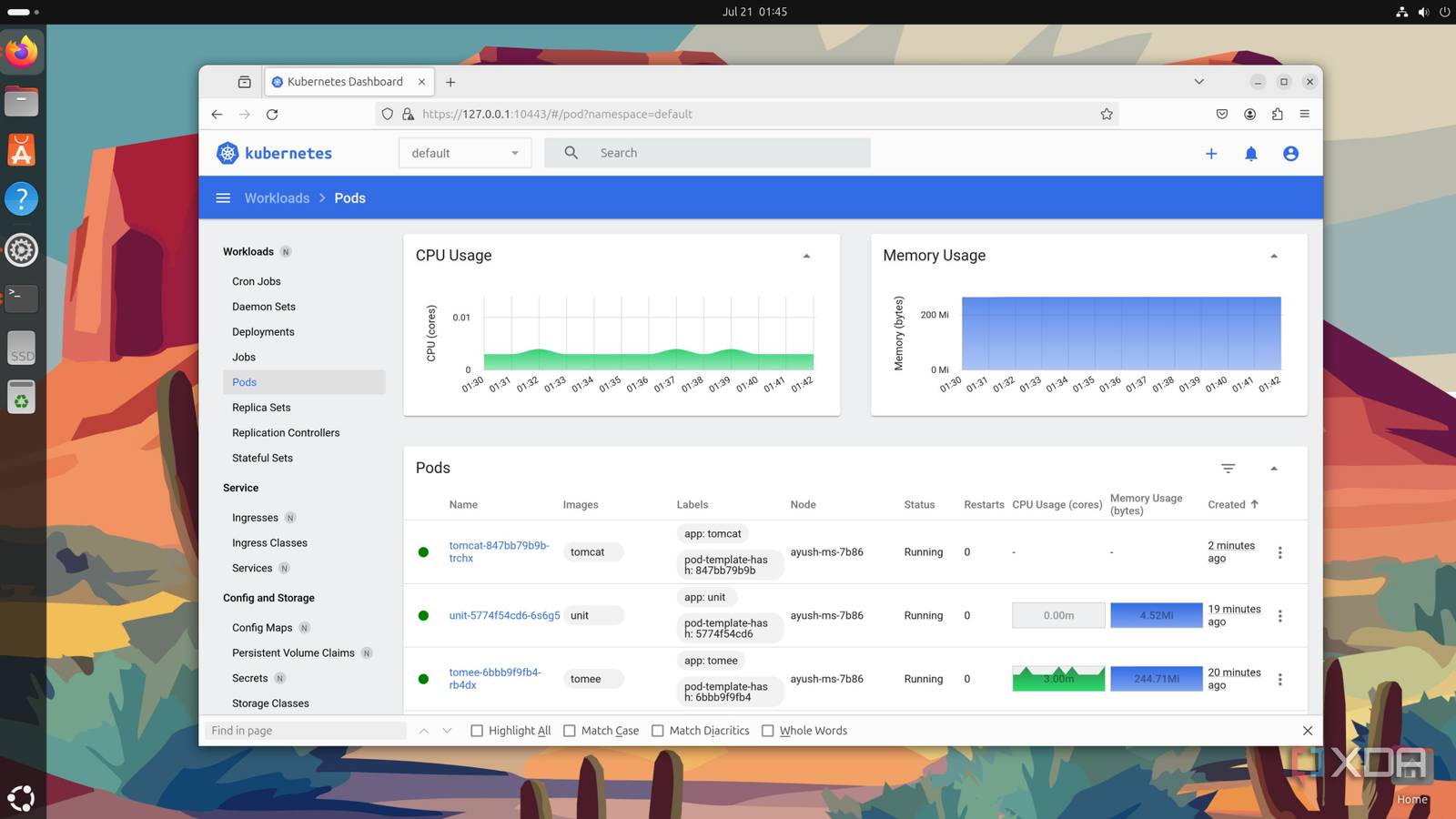Click tomee memory usage bar 244.71Mi
Screen dimensions: 1456x819
click(1156, 679)
